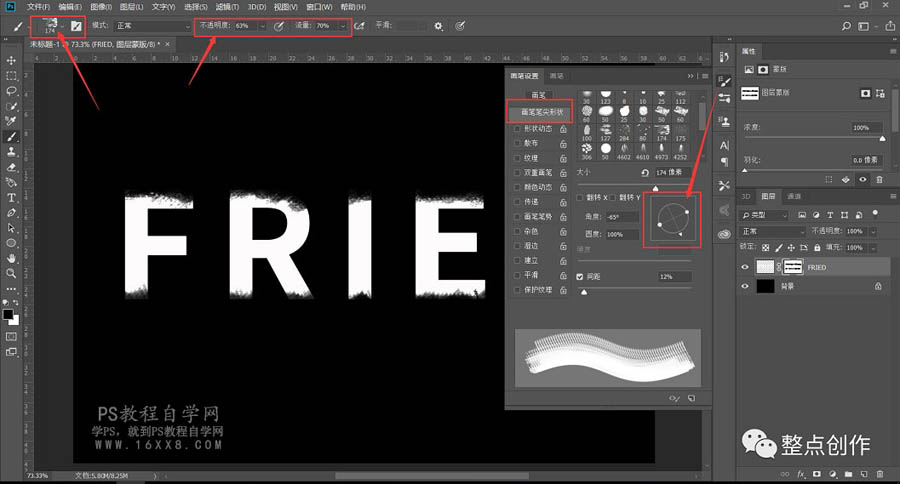Select the Eraser tool
The width and height of the screenshot is (900, 484).
11,167
